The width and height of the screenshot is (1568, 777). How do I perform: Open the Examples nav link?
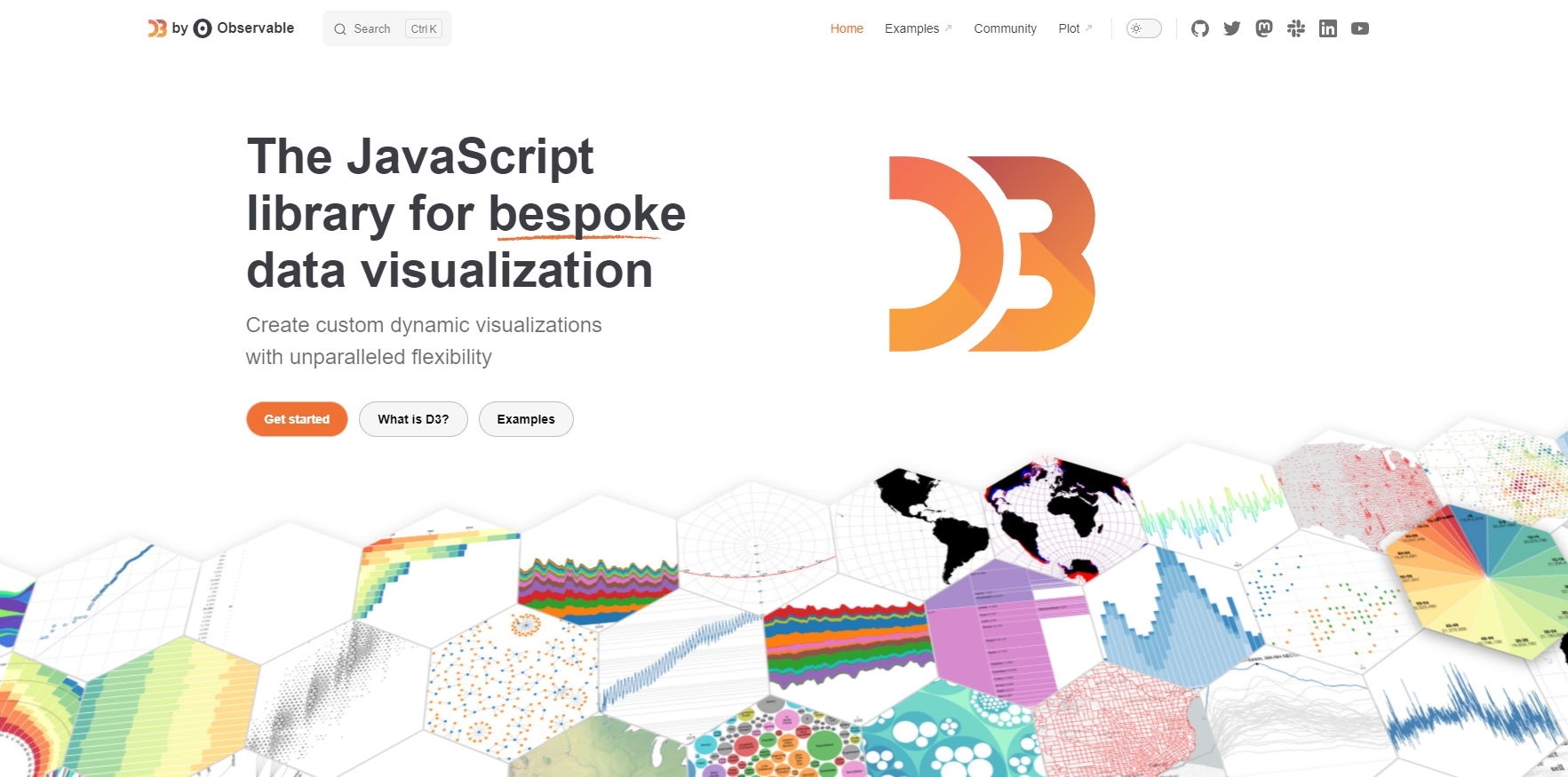[x=918, y=28]
